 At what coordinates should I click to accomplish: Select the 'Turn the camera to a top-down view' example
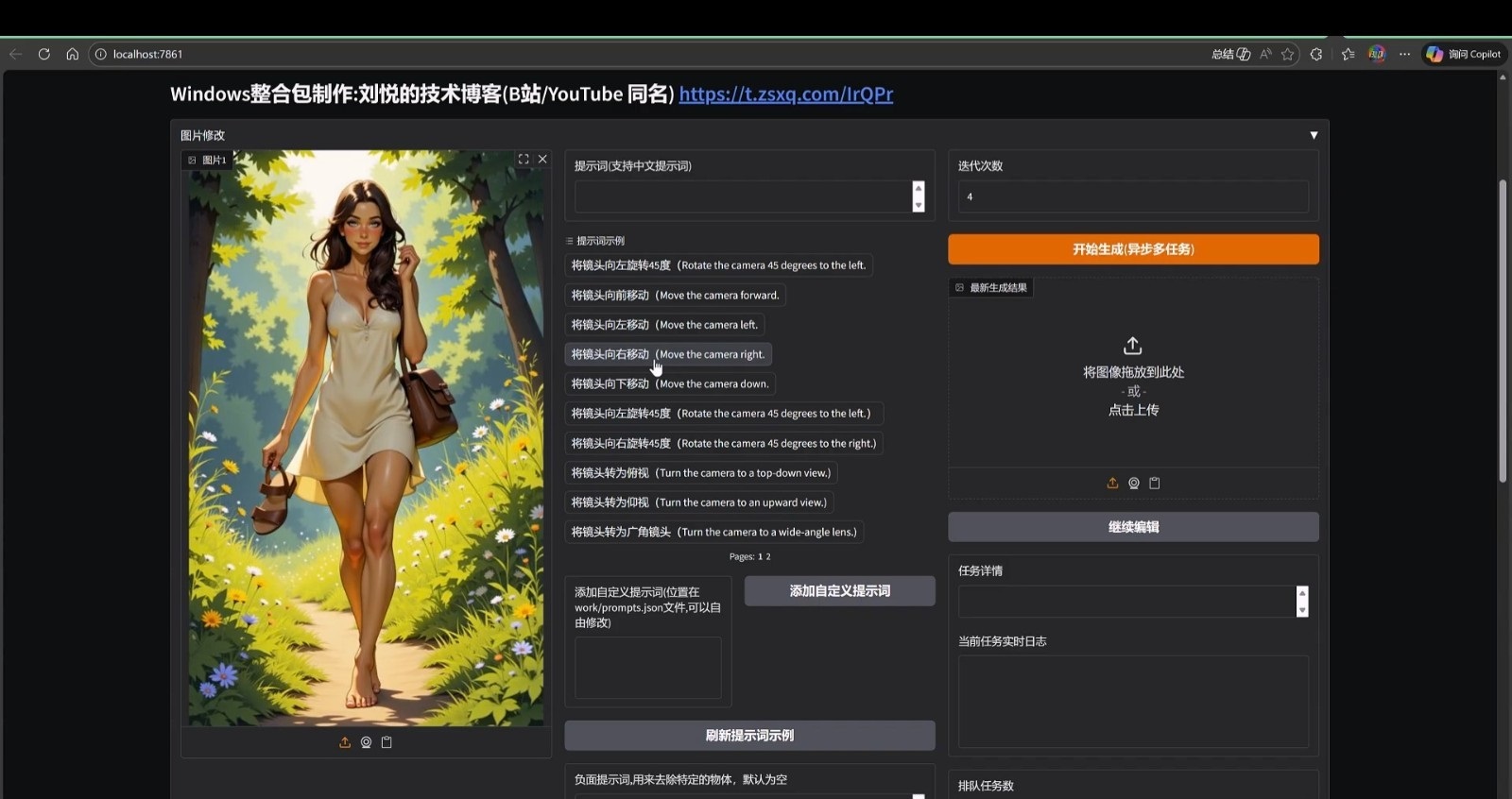(x=700, y=473)
